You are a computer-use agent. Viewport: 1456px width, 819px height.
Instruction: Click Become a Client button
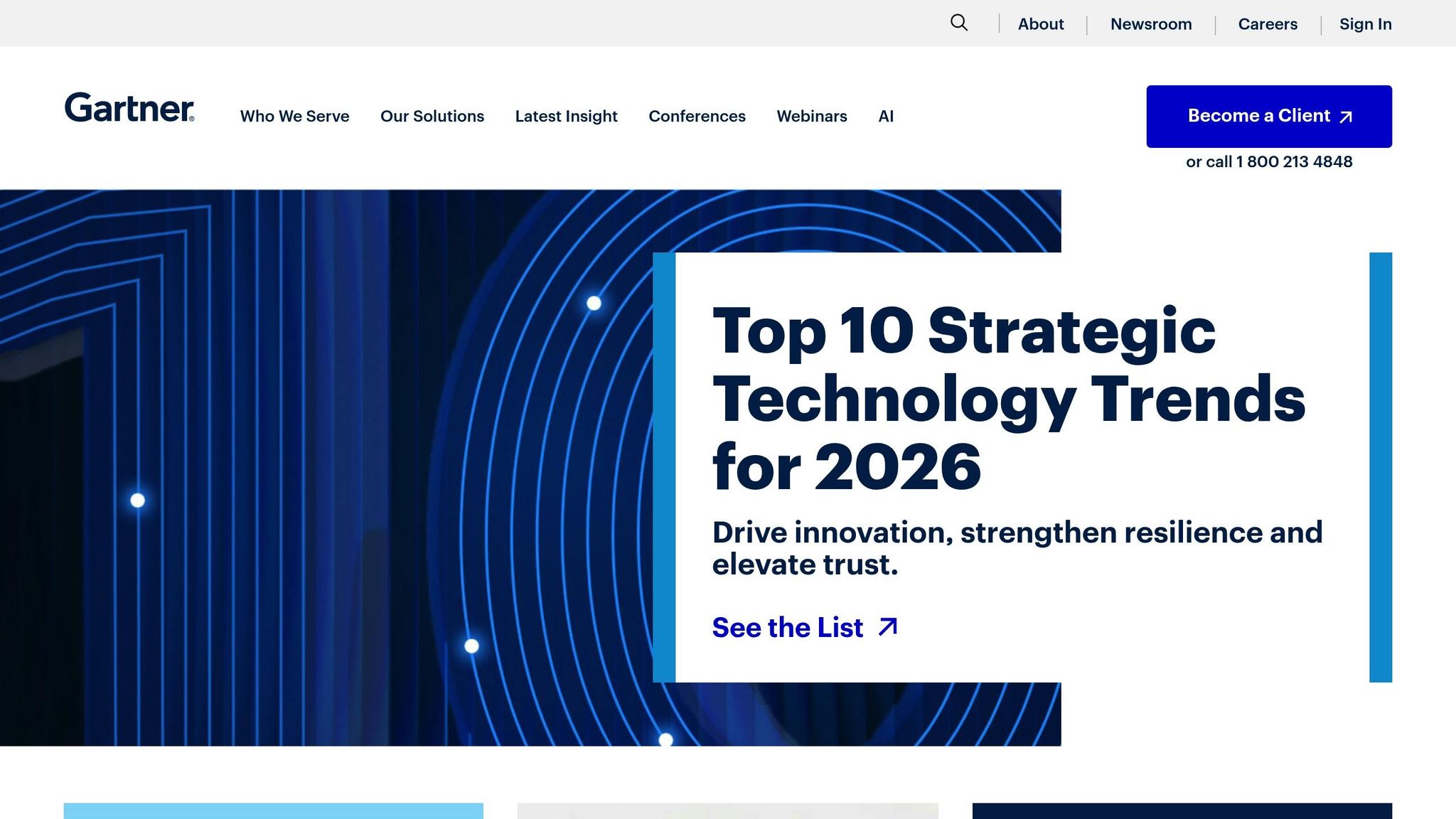(x=1269, y=117)
